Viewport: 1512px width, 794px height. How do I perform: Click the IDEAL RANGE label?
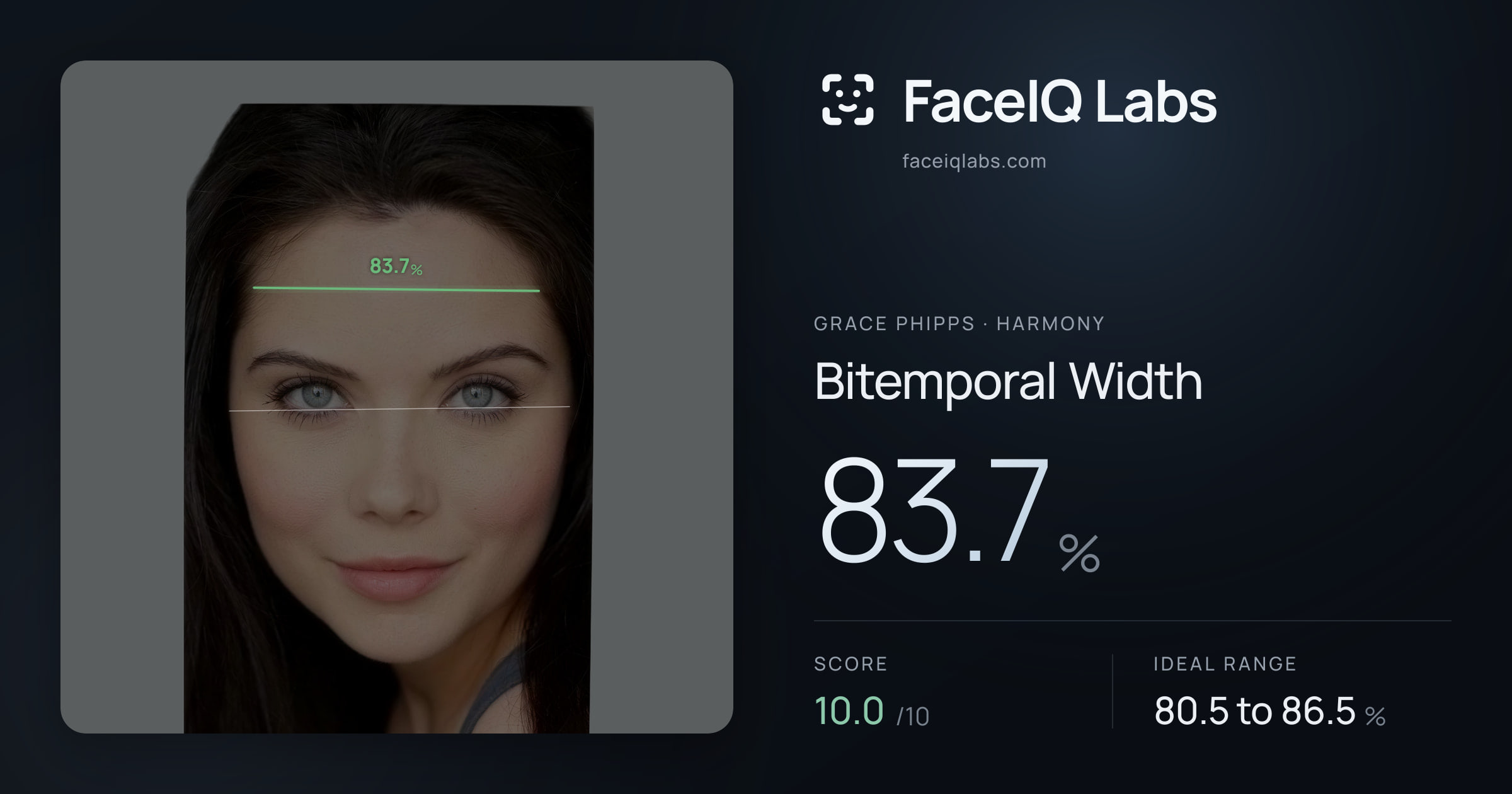(x=1225, y=664)
